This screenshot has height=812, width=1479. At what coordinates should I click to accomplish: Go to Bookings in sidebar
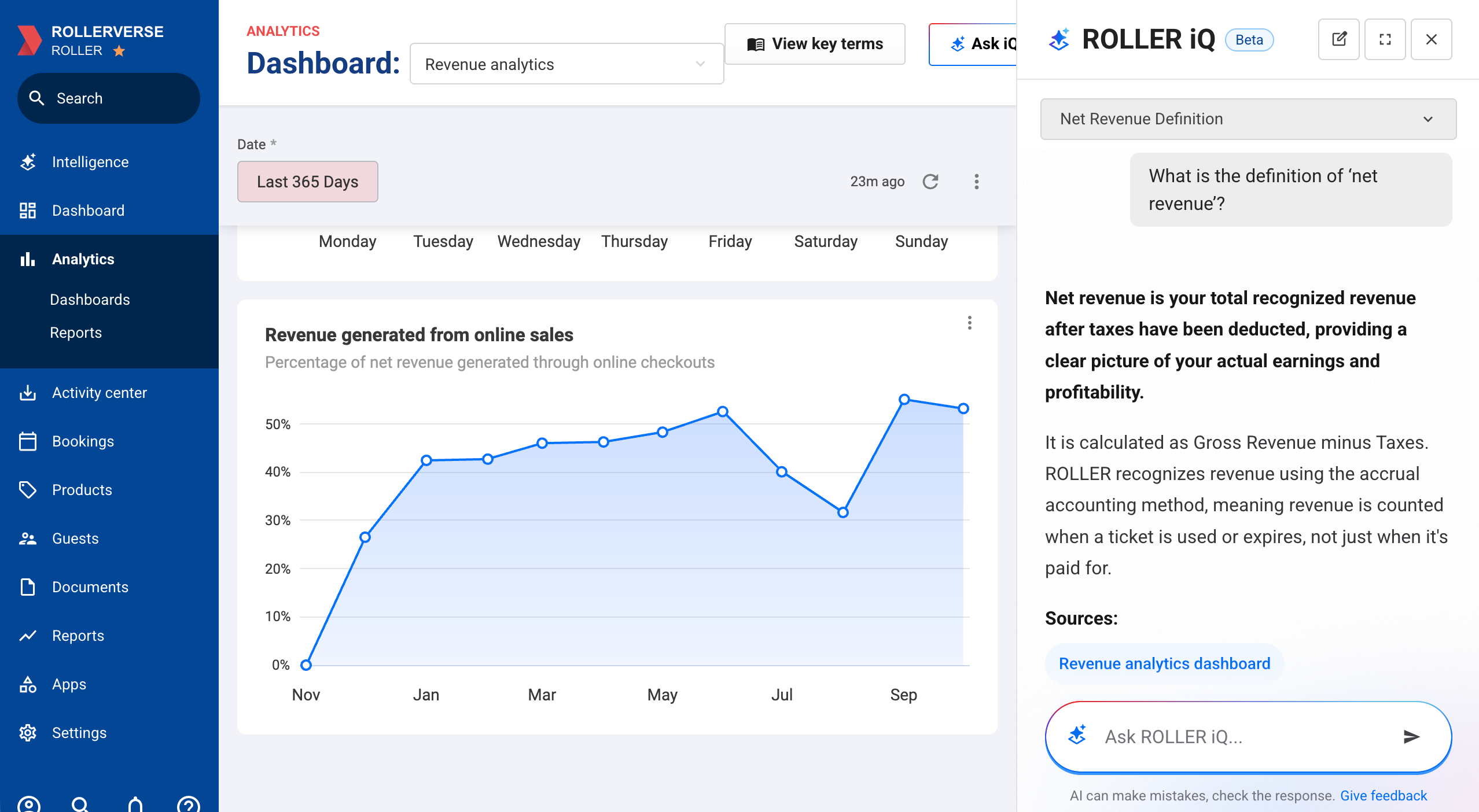click(x=83, y=441)
